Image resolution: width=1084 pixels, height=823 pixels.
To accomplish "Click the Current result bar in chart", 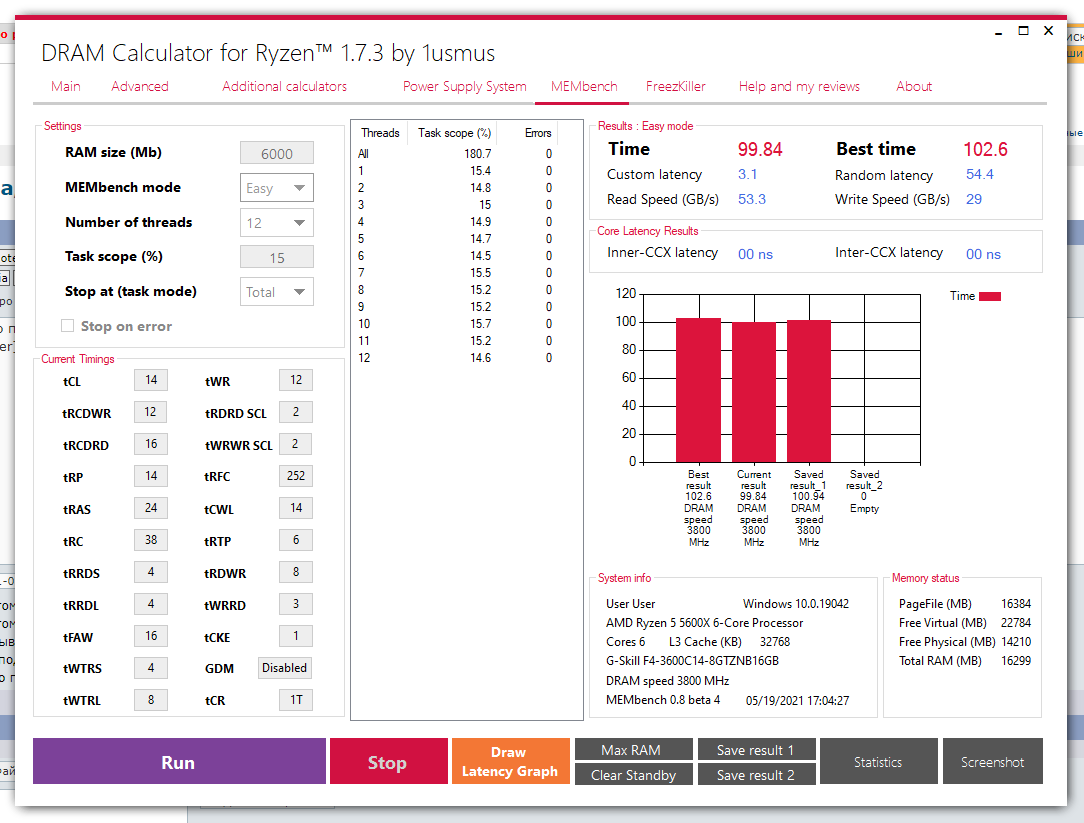I will click(754, 392).
